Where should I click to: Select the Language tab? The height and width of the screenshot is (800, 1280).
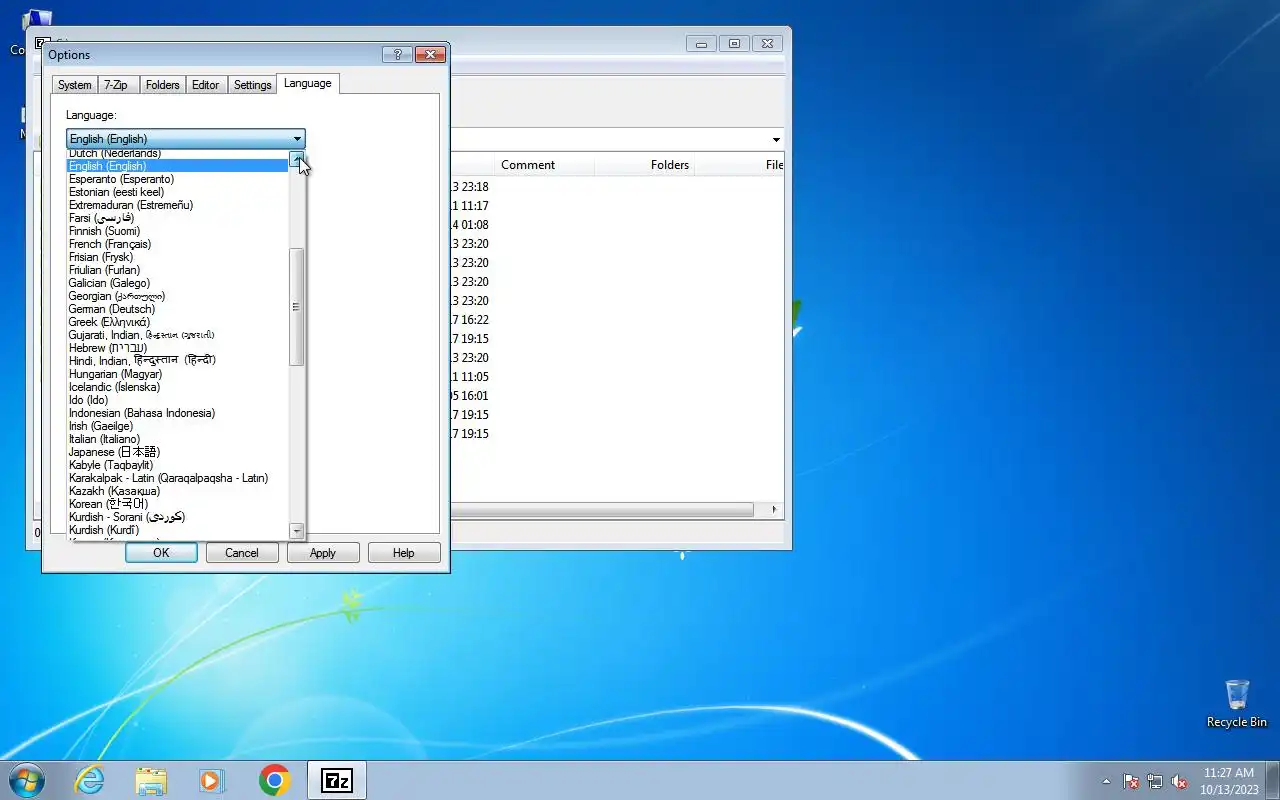[x=308, y=83]
